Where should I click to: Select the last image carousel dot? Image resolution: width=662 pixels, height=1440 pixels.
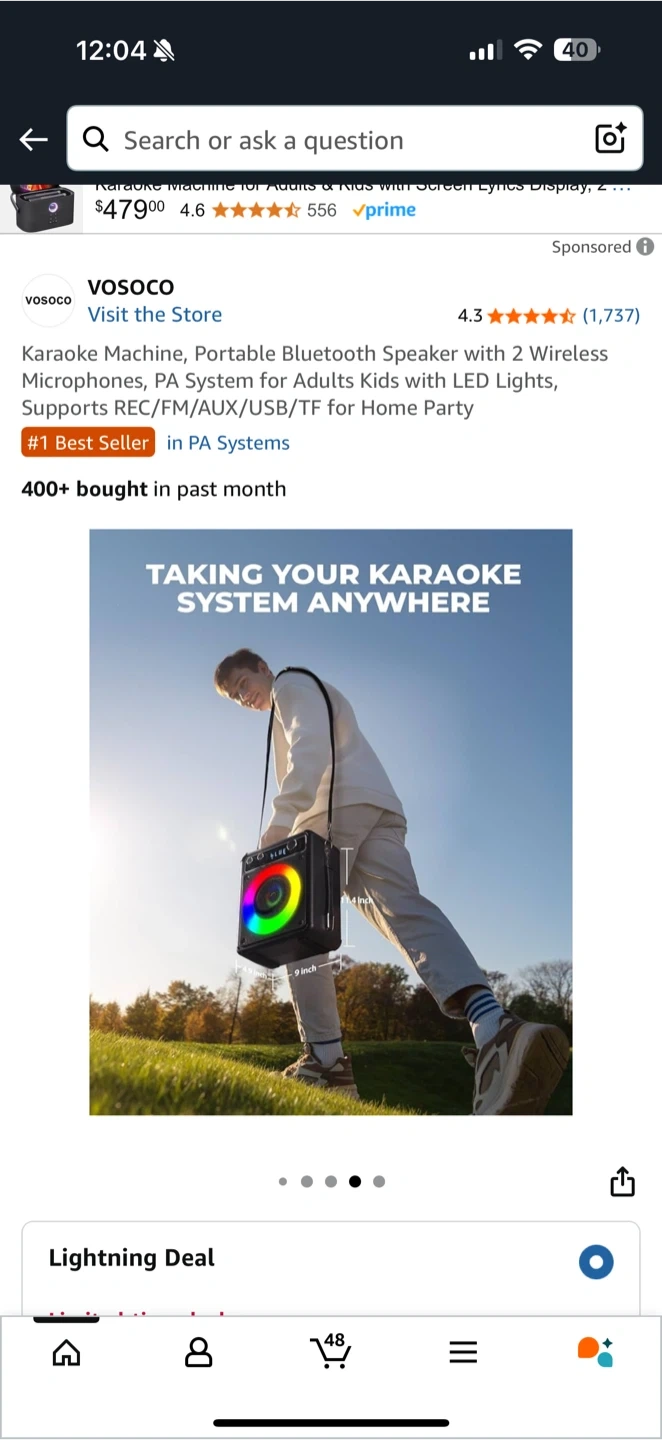[379, 1181]
